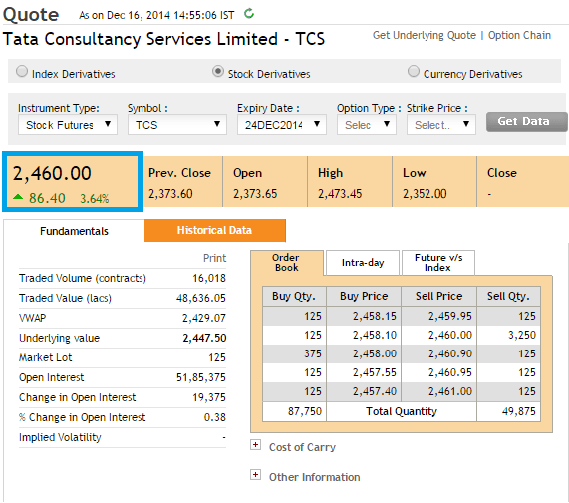Click the Change in Open Interest 19,375
The image size is (569, 503).
click(x=209, y=397)
